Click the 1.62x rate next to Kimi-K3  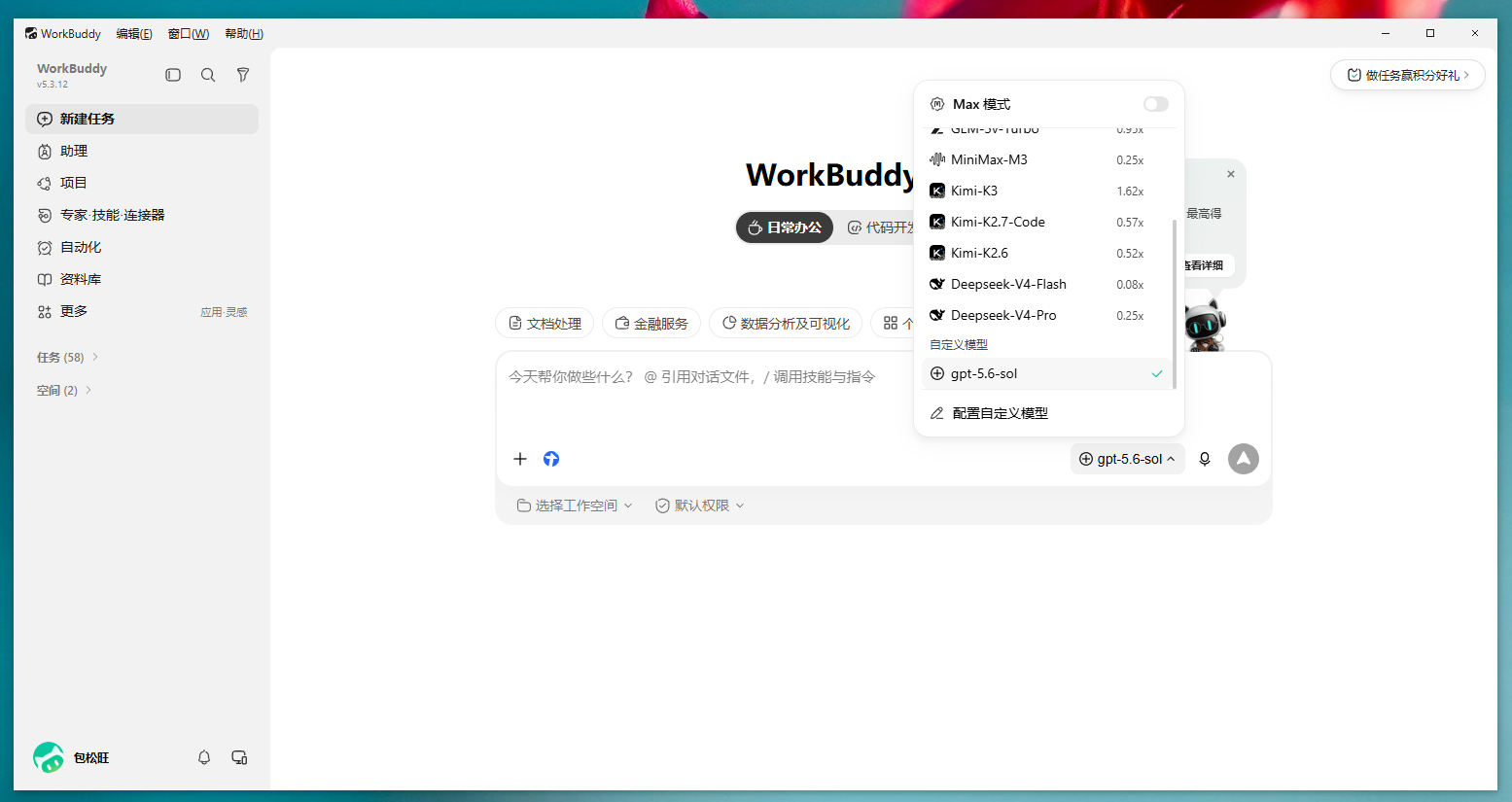click(1130, 192)
